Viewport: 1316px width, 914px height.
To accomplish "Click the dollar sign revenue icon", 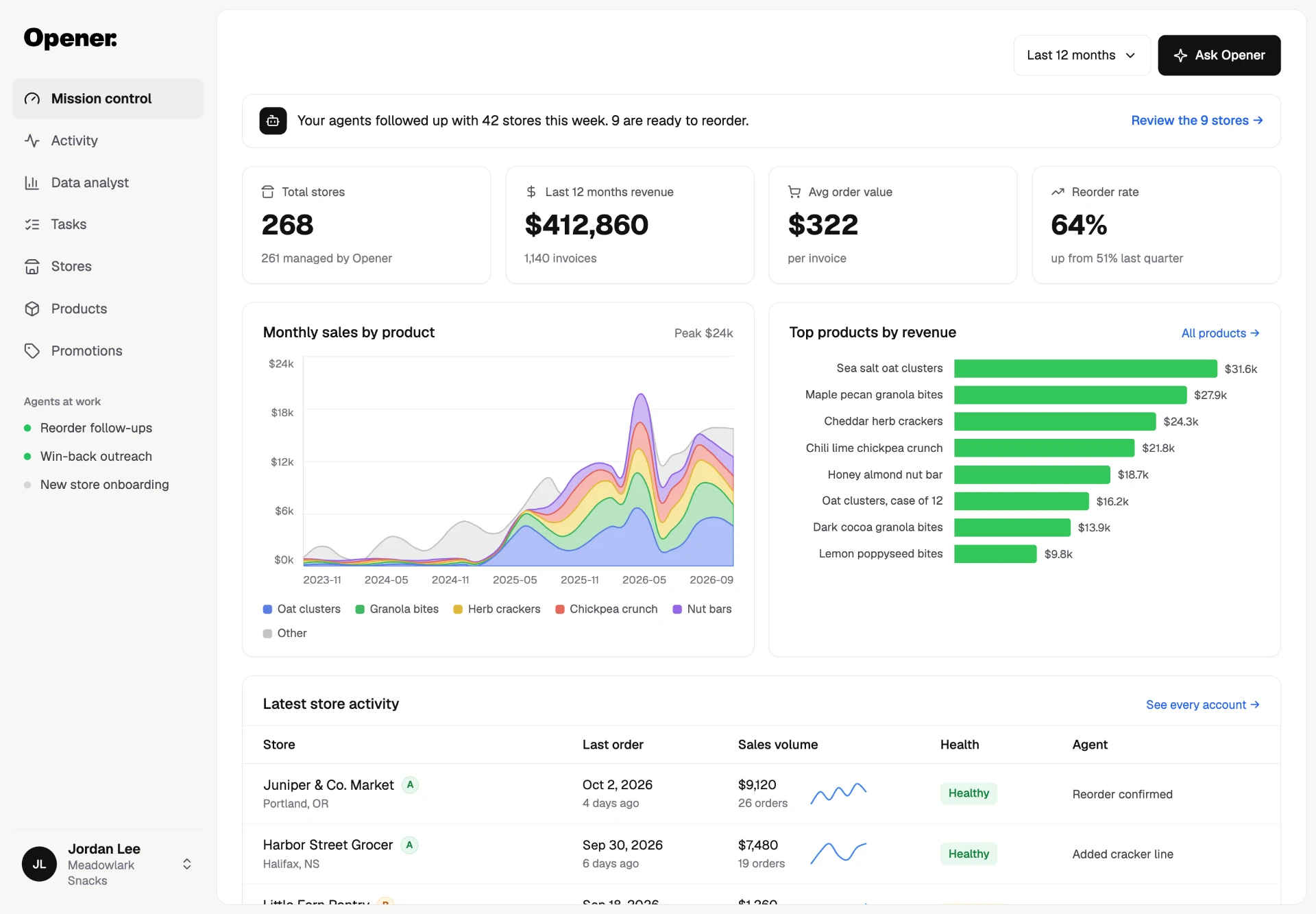I will [x=531, y=192].
